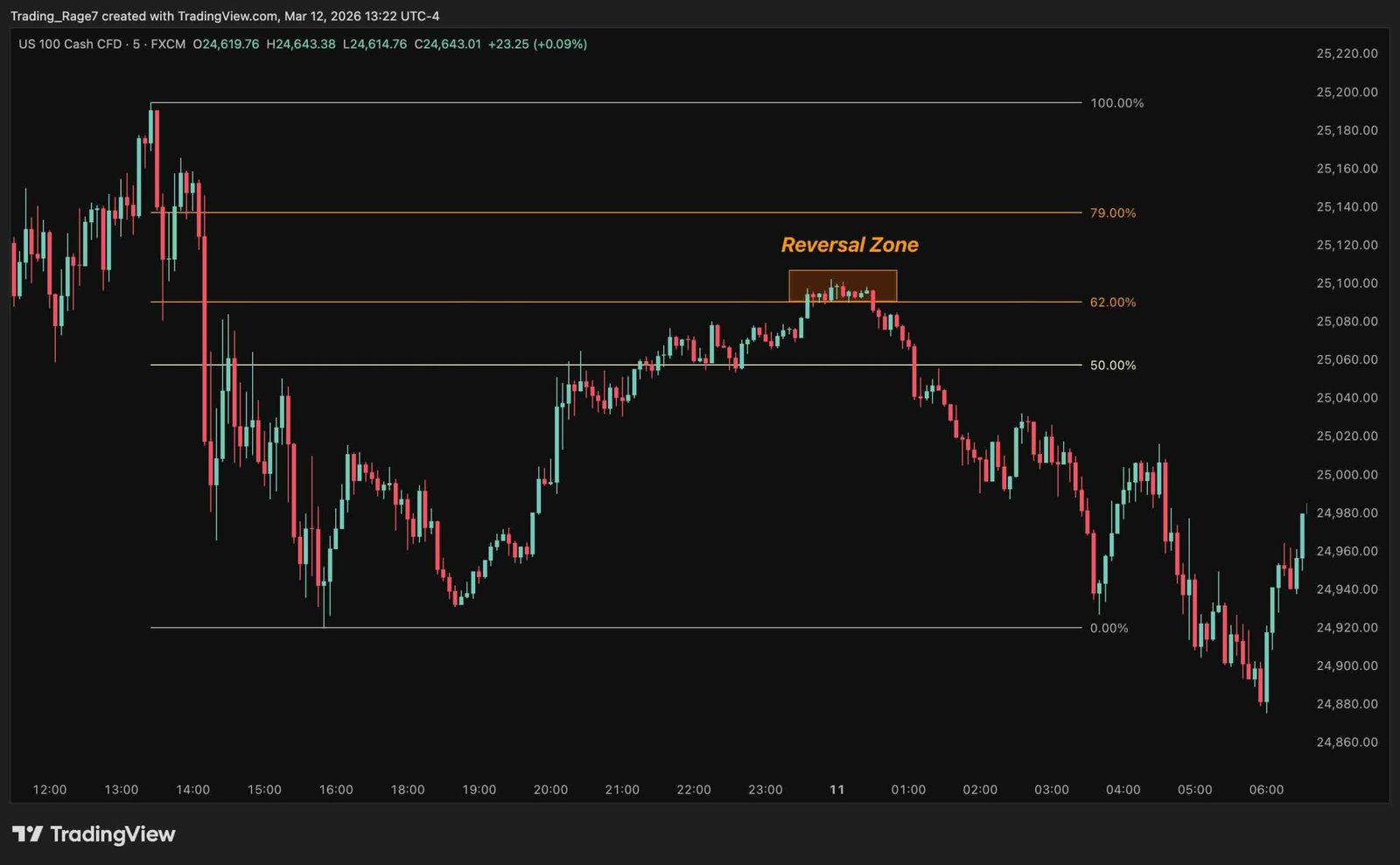Viewport: 1400px width, 865px height.
Task: Click the 06:00 label on the time axis
Action: pos(1266,788)
